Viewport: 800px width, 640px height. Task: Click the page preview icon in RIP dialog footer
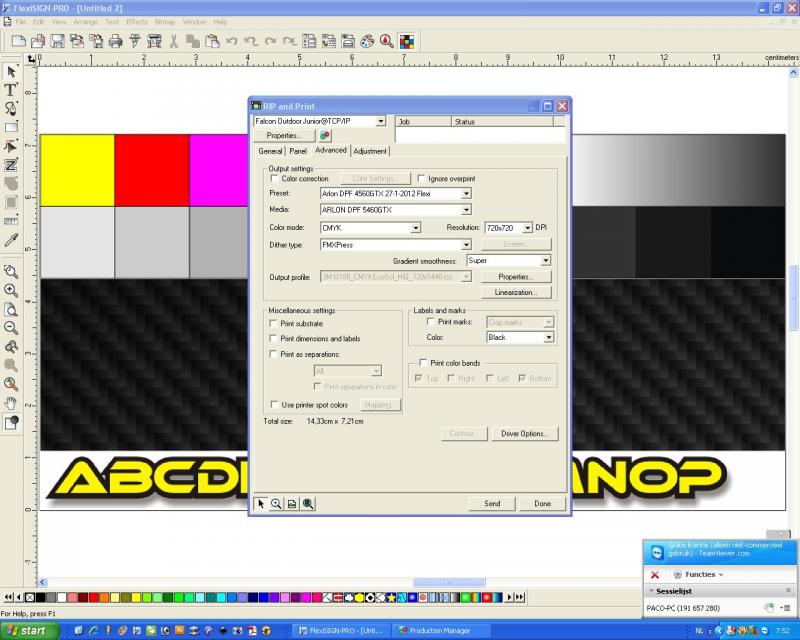[x=292, y=504]
